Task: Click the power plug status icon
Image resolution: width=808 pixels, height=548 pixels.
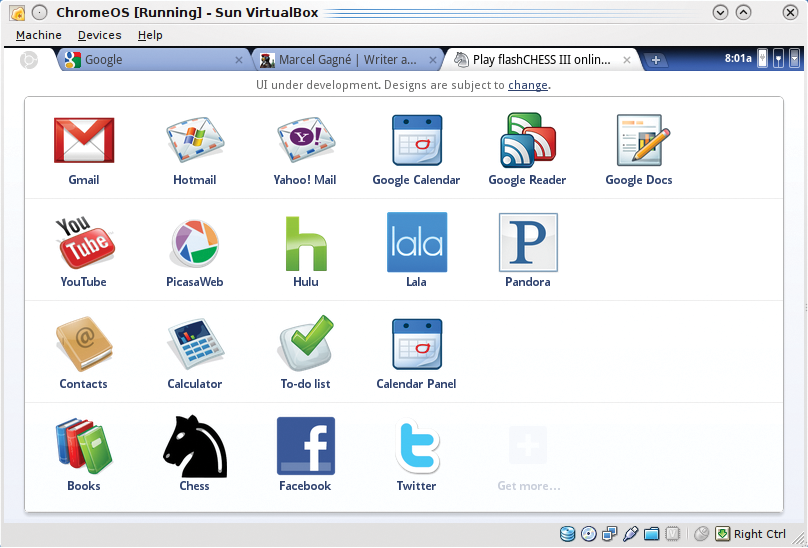Action: tap(763, 58)
